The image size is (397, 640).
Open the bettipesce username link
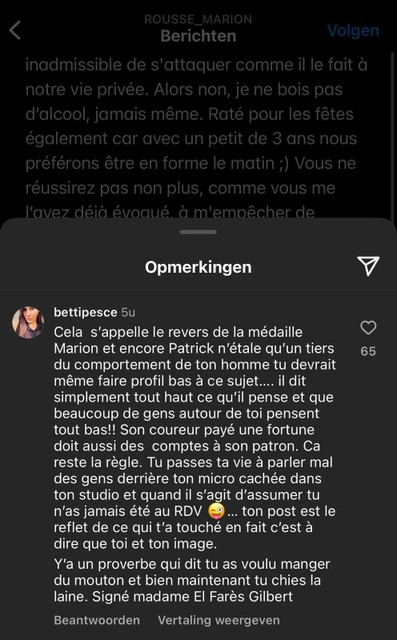pos(86,312)
